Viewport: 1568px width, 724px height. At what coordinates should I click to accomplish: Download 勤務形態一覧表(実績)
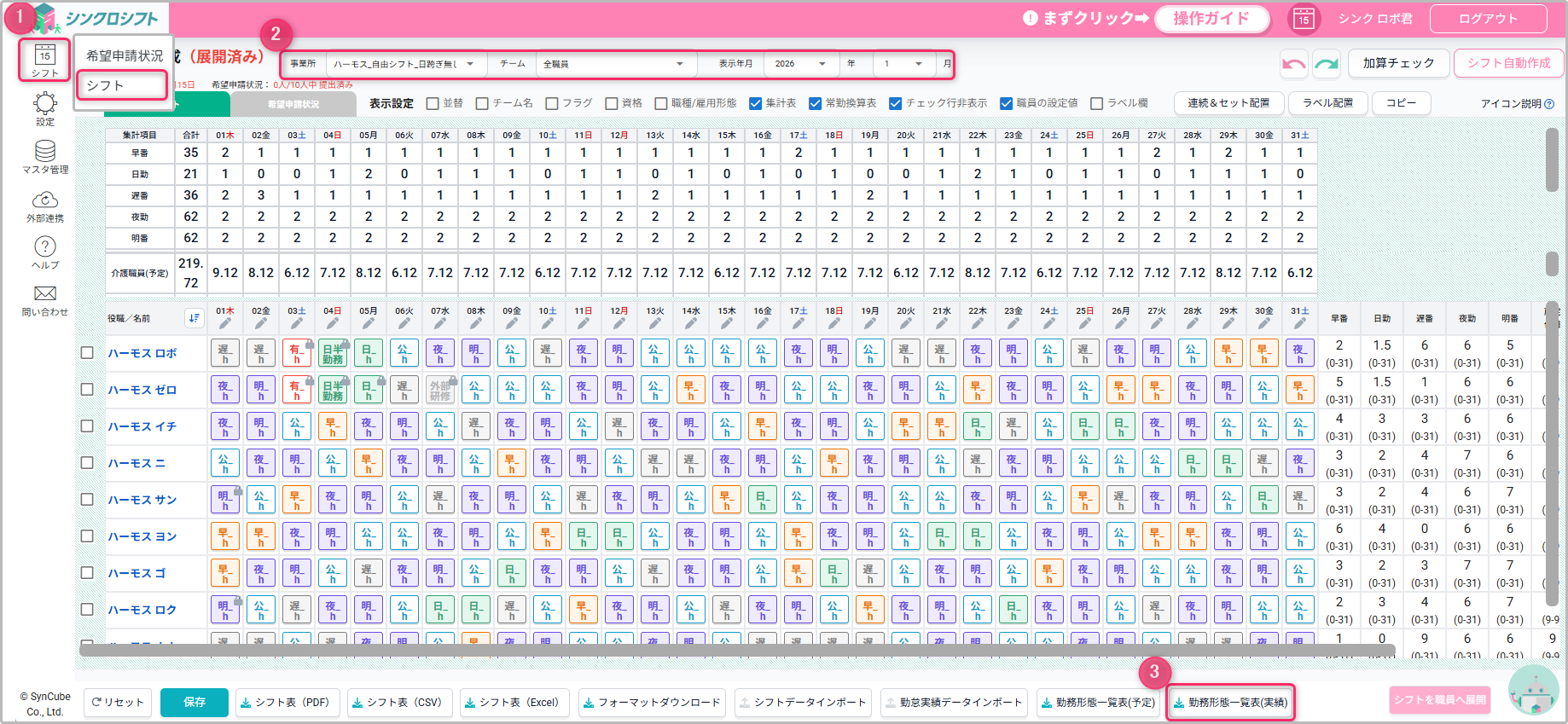tap(1230, 703)
